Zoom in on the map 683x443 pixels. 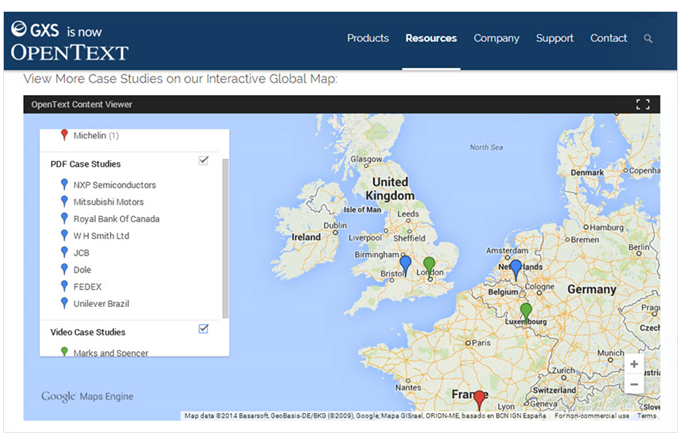pyautogui.click(x=634, y=365)
